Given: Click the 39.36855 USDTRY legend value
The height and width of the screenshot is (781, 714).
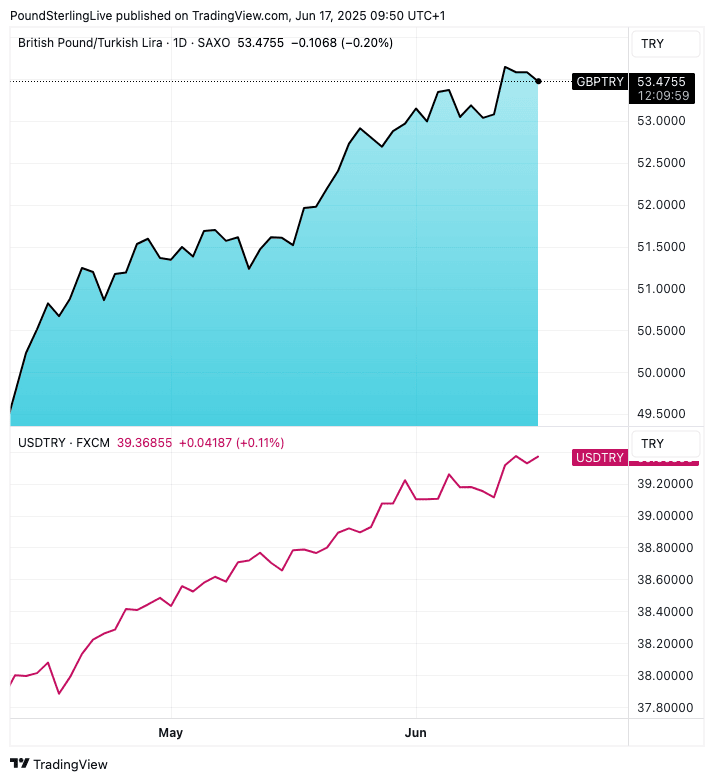Looking at the screenshot, I should point(145,442).
